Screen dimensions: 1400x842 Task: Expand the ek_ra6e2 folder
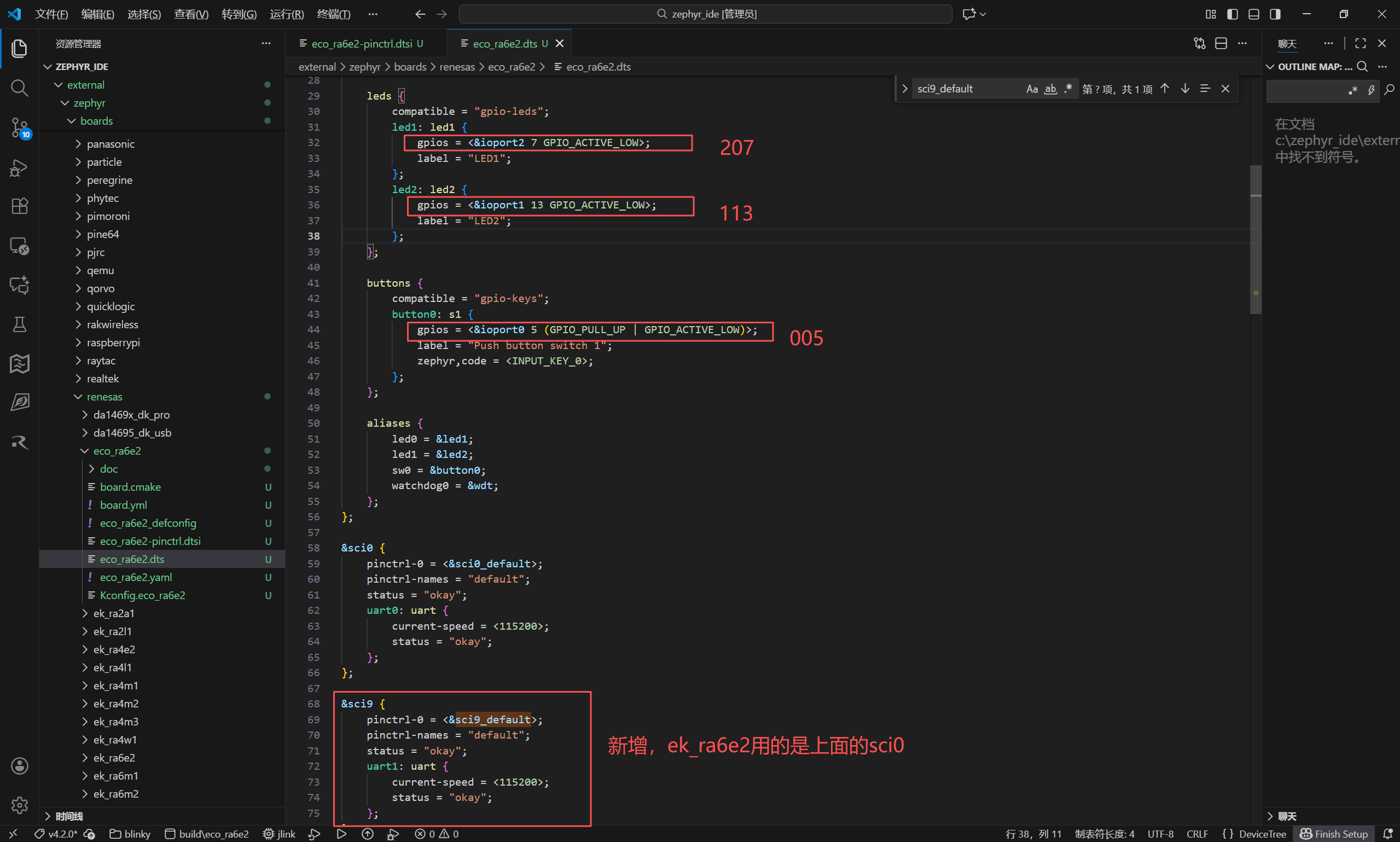click(114, 757)
